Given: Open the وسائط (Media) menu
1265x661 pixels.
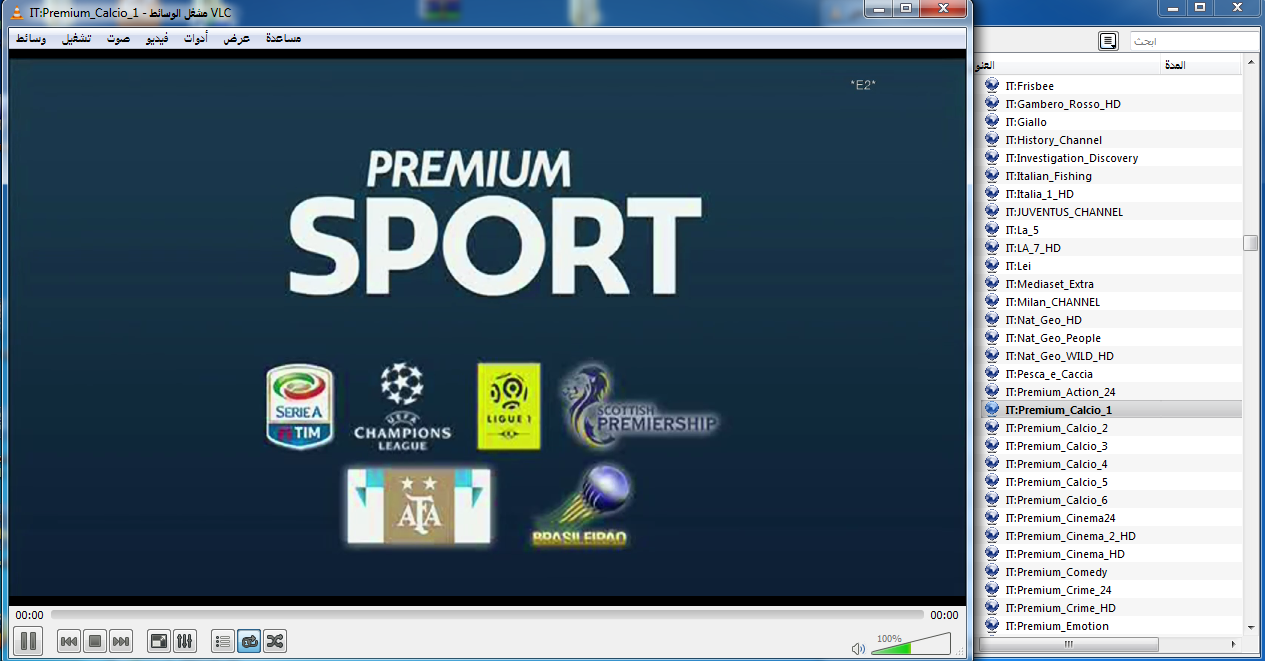Looking at the screenshot, I should click(30, 38).
